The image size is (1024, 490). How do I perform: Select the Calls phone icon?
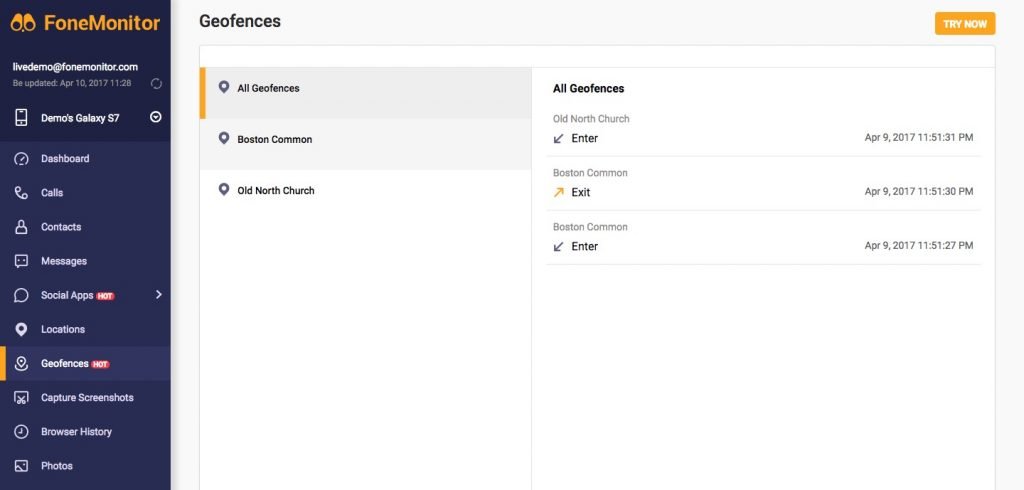tap(22, 193)
